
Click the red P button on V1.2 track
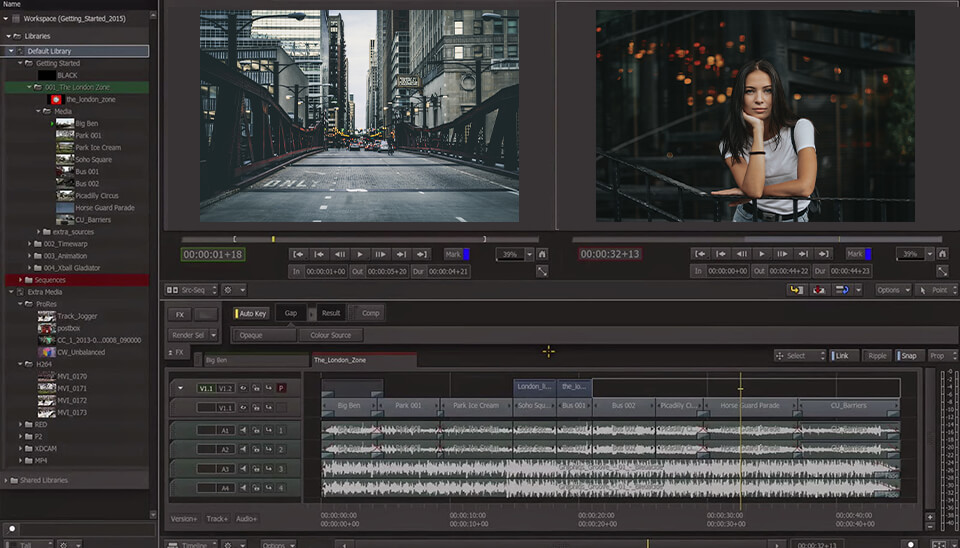281,388
